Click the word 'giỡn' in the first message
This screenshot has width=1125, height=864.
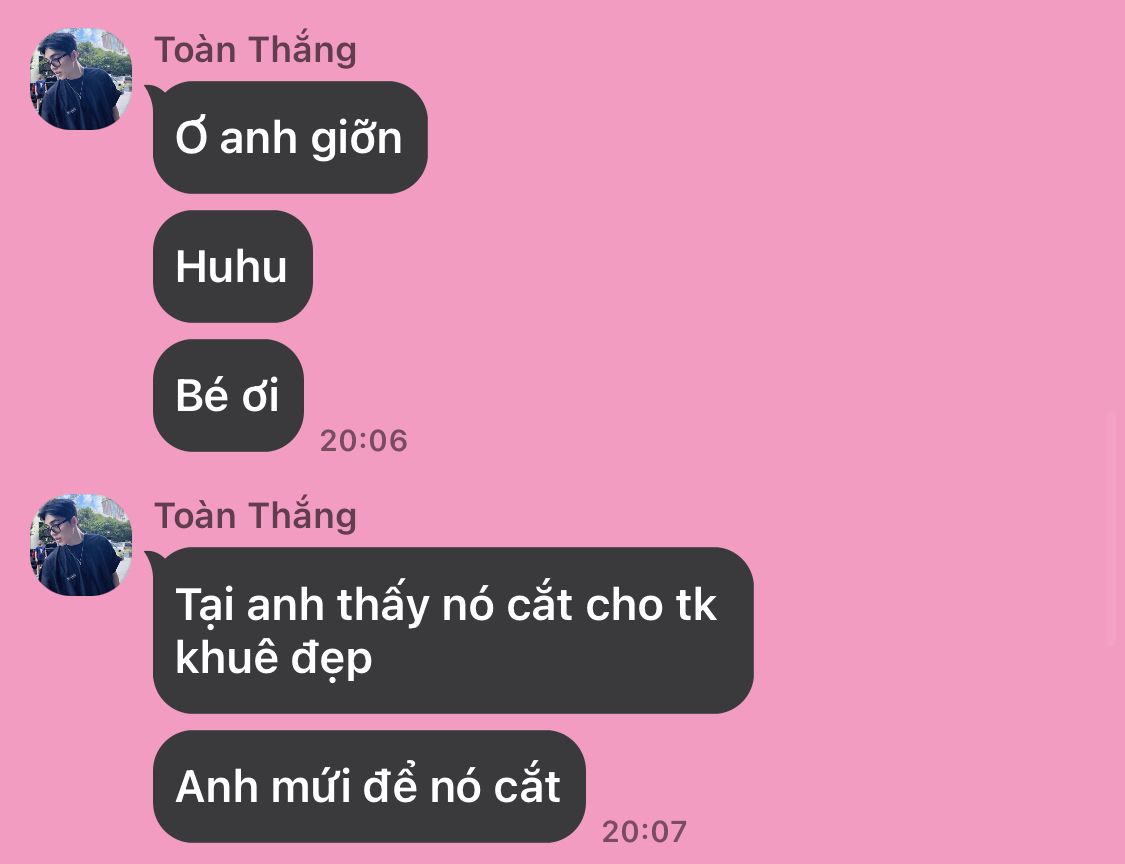click(356, 139)
